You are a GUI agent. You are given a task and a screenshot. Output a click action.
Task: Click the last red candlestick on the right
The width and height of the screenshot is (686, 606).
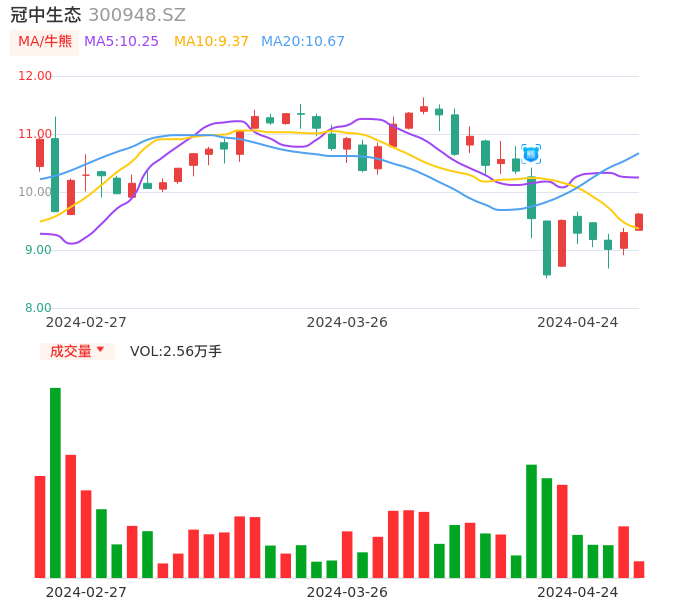pyautogui.click(x=639, y=222)
